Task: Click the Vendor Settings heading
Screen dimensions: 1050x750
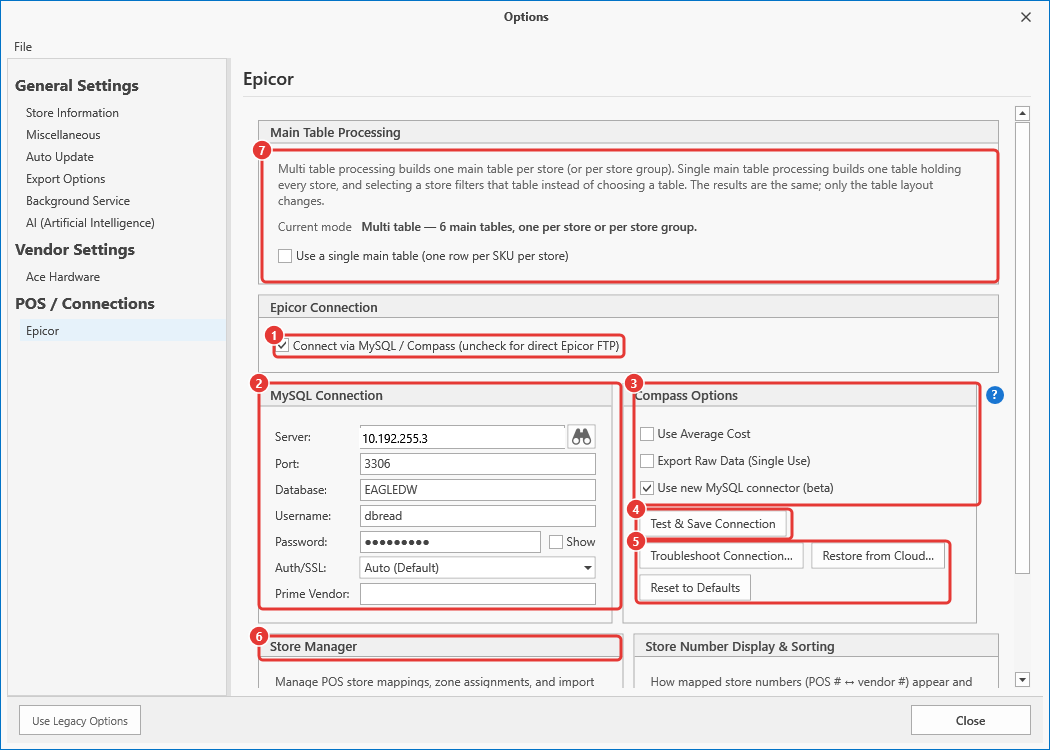Action: (75, 250)
